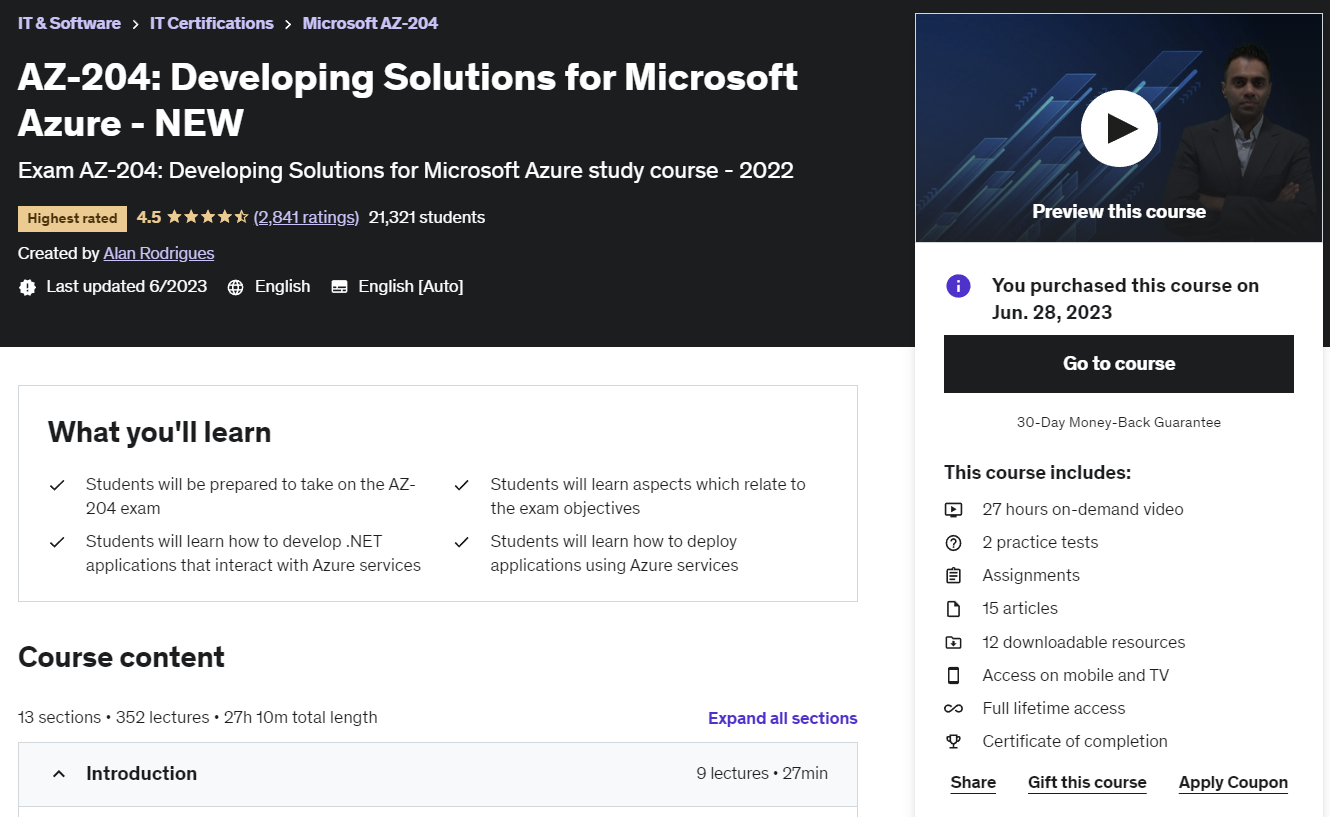Open instructor Alan Rodrigues profile

pos(159,253)
